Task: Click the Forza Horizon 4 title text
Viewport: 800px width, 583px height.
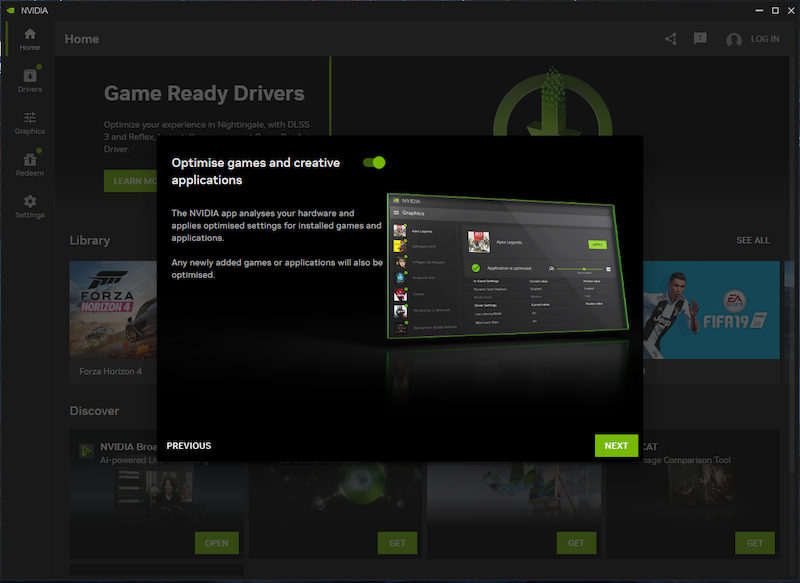Action: click(x=111, y=371)
